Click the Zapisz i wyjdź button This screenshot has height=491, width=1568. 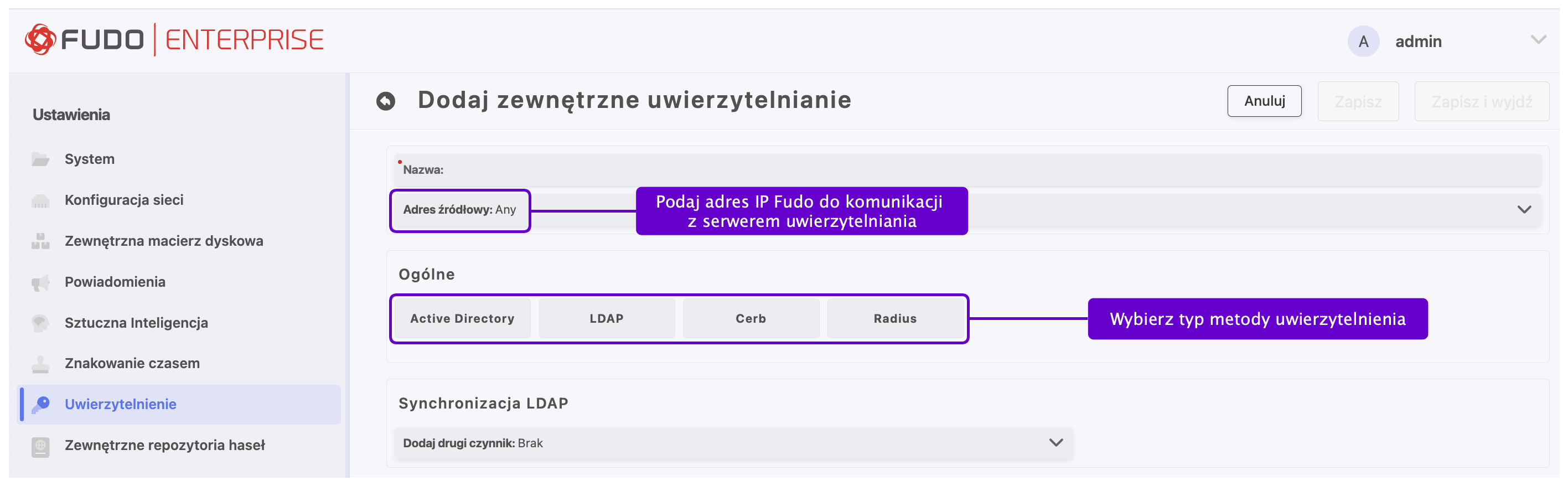point(1481,102)
